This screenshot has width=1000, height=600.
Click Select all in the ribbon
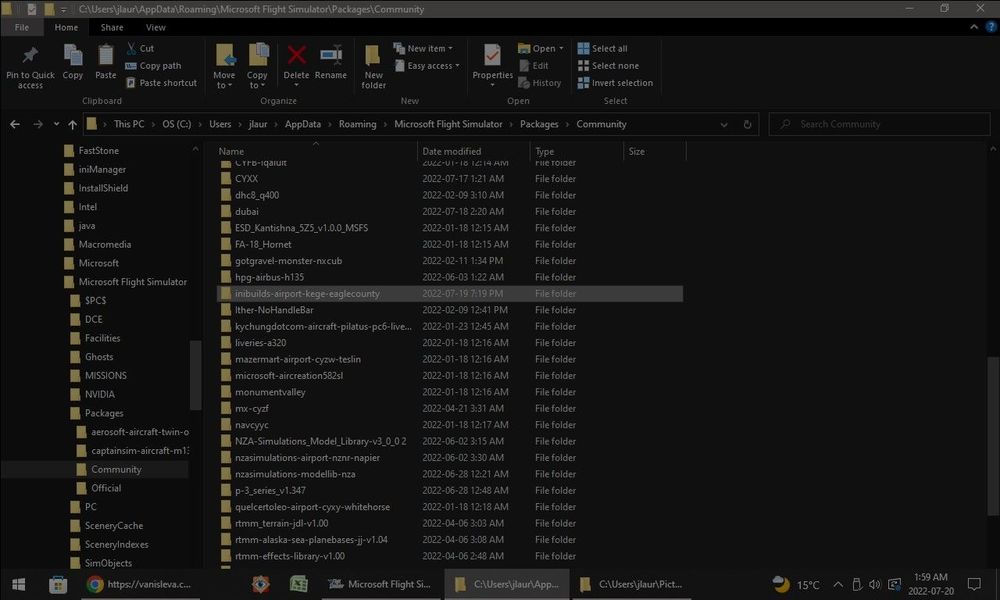click(x=608, y=48)
